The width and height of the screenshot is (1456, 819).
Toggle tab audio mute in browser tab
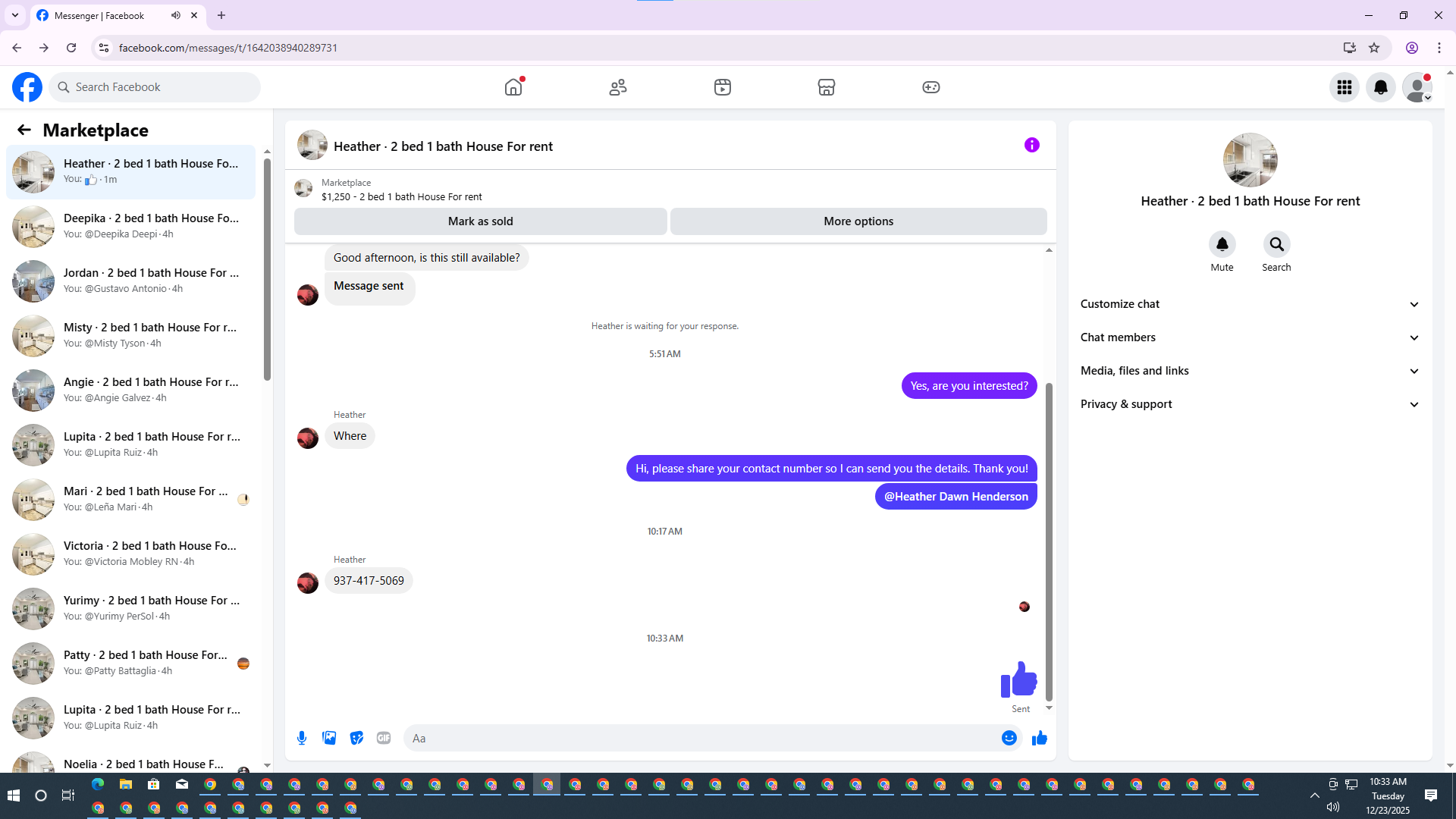pos(176,15)
